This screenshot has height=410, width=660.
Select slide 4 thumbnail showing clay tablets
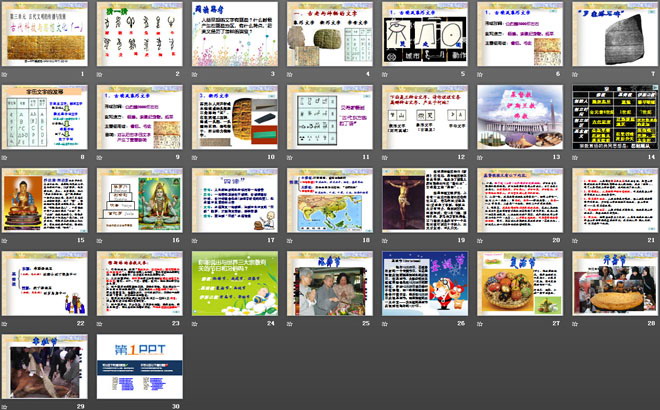coord(330,35)
